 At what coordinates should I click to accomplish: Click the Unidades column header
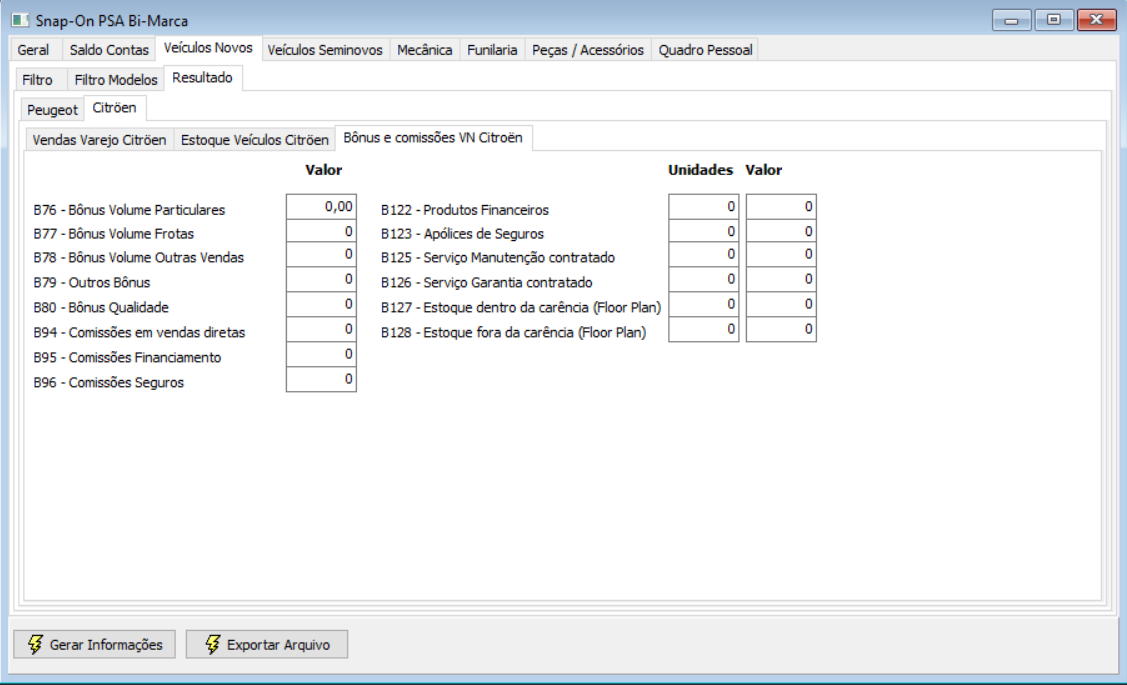701,170
